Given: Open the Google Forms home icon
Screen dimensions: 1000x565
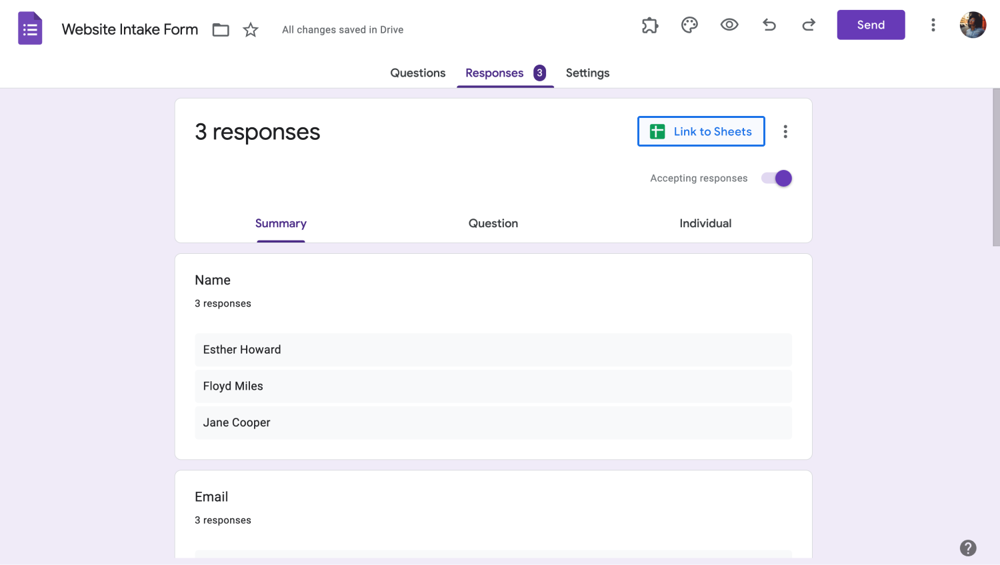Looking at the screenshot, I should (30, 29).
